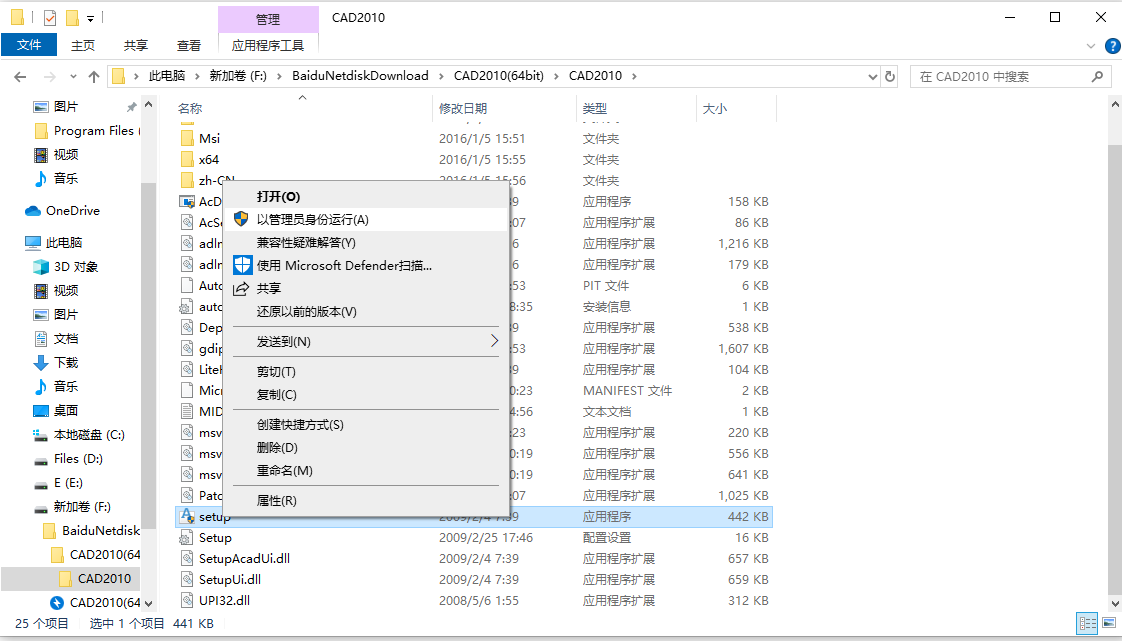This screenshot has height=641, width=1122.
Task: Go forward with the forward arrow
Action: coord(49,77)
